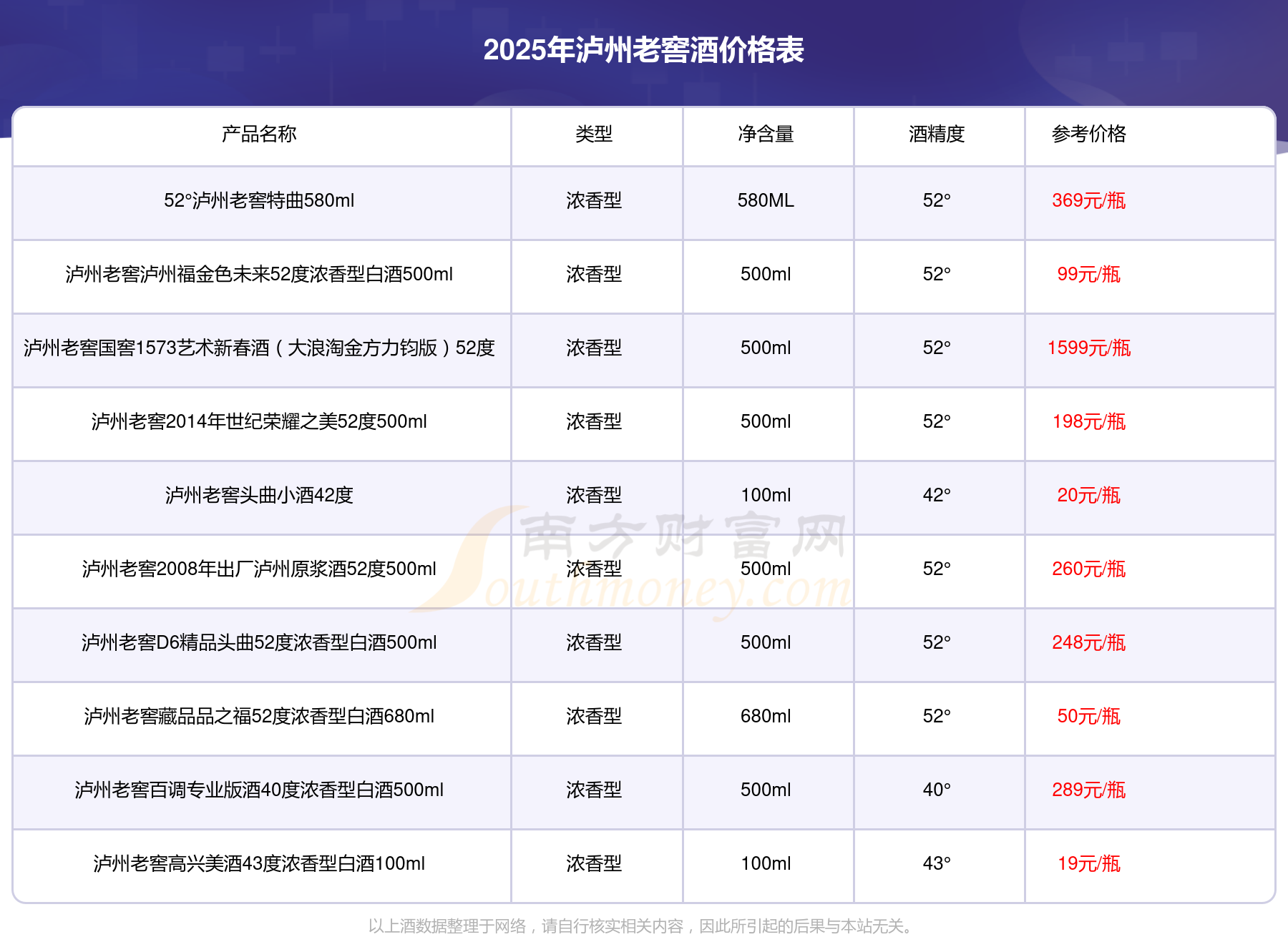Click the 50元/瓶 price
Viewport: 1288px width, 937px height.
(x=1089, y=716)
